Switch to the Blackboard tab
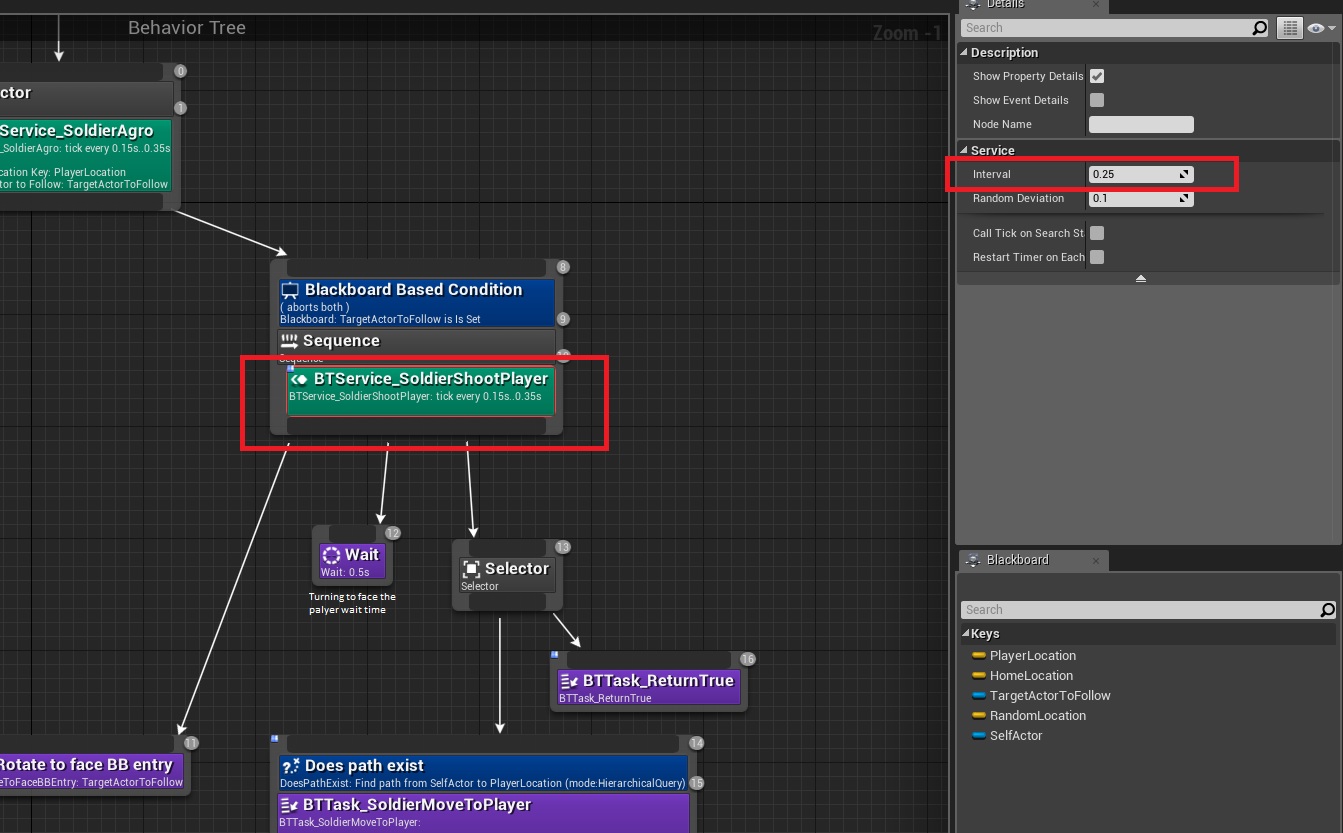 [1017, 560]
